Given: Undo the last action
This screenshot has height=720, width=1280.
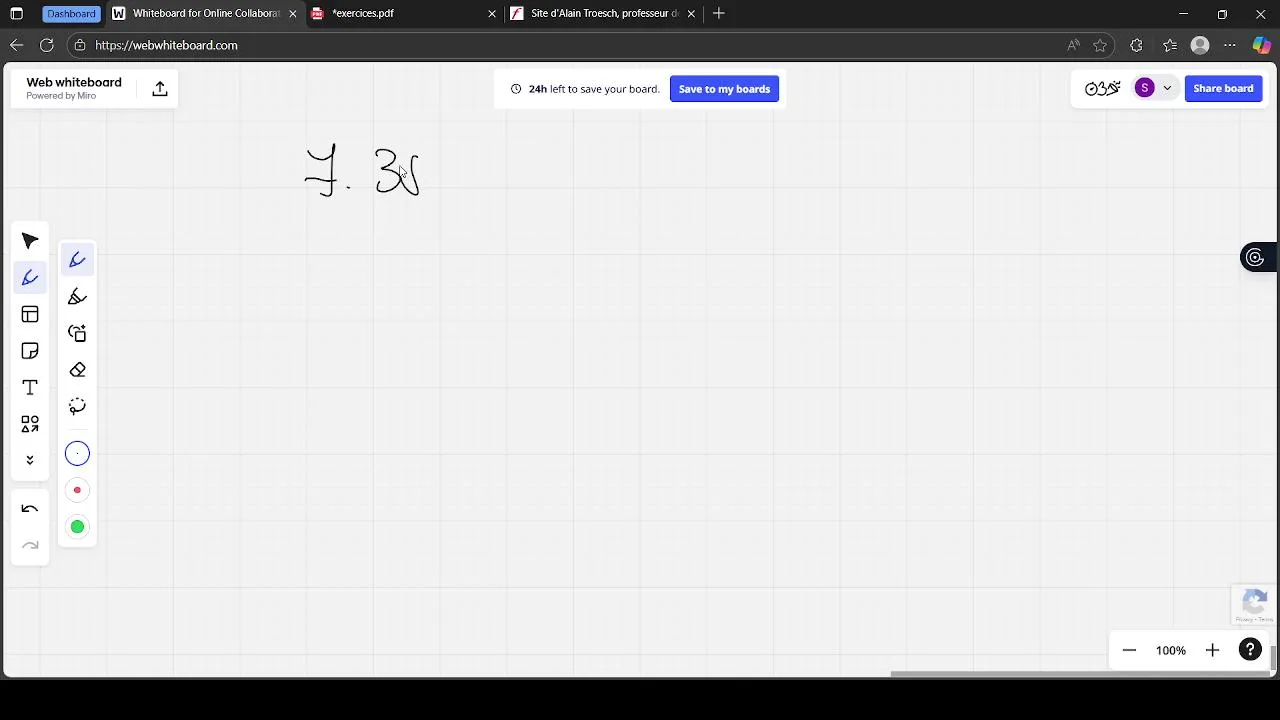Looking at the screenshot, I should click(x=30, y=509).
